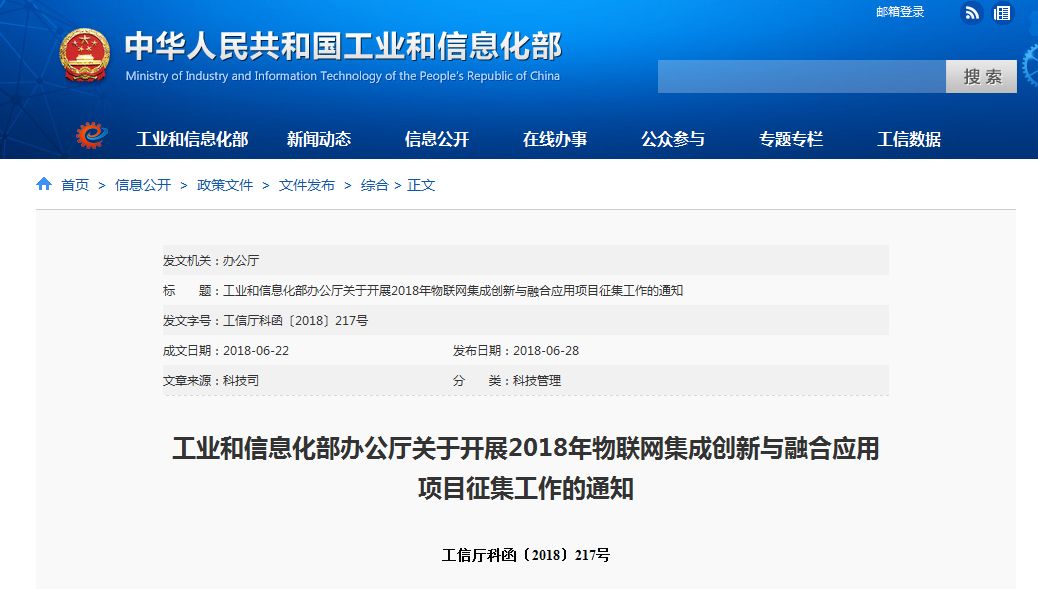The height and width of the screenshot is (589, 1038).
Task: Open 专题专栏 nav menu
Action: pyautogui.click(x=791, y=139)
